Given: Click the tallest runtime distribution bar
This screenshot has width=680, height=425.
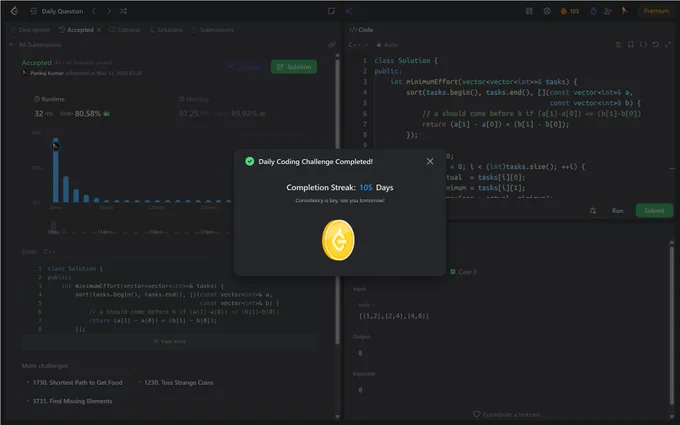Looking at the screenshot, I should 56,170.
